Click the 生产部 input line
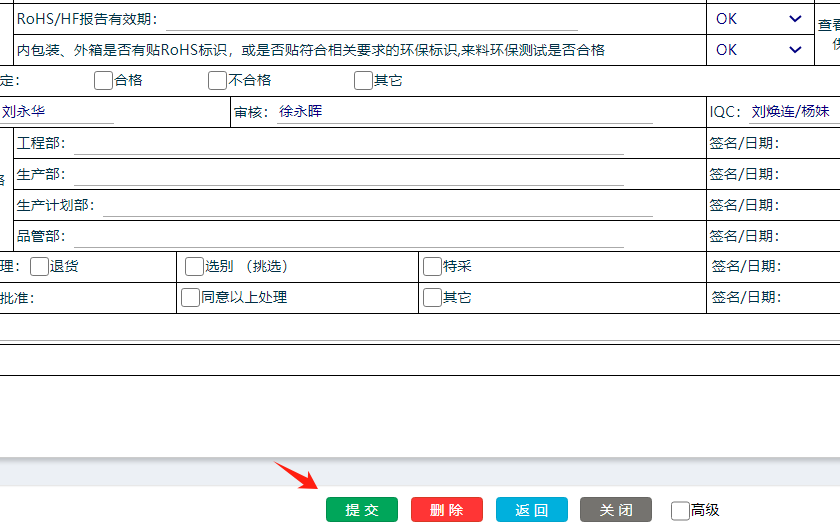 click(x=348, y=175)
